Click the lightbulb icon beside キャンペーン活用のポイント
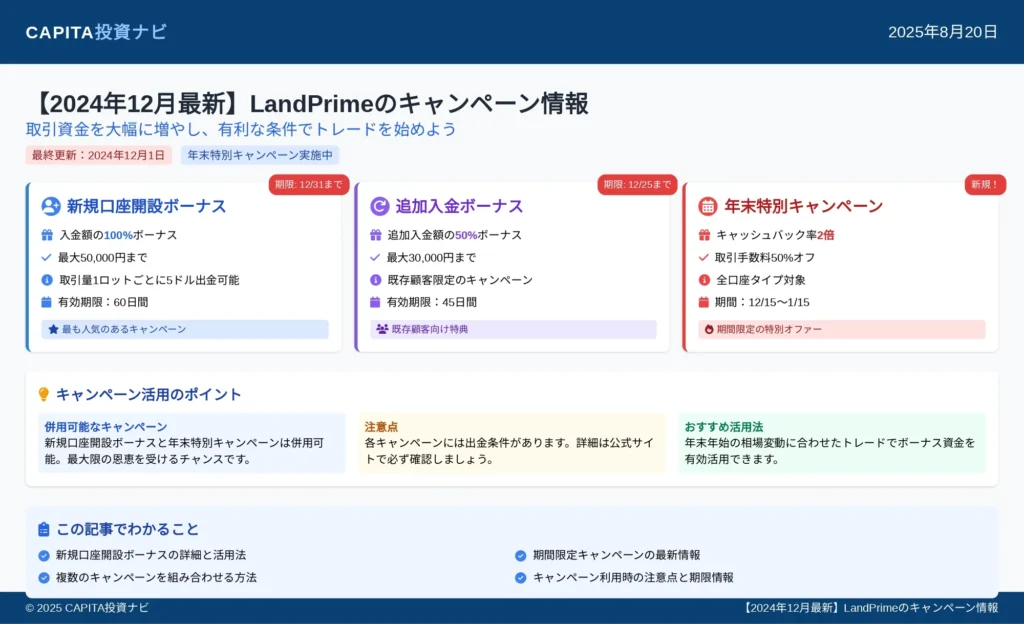1024x624 pixels. (x=44, y=394)
